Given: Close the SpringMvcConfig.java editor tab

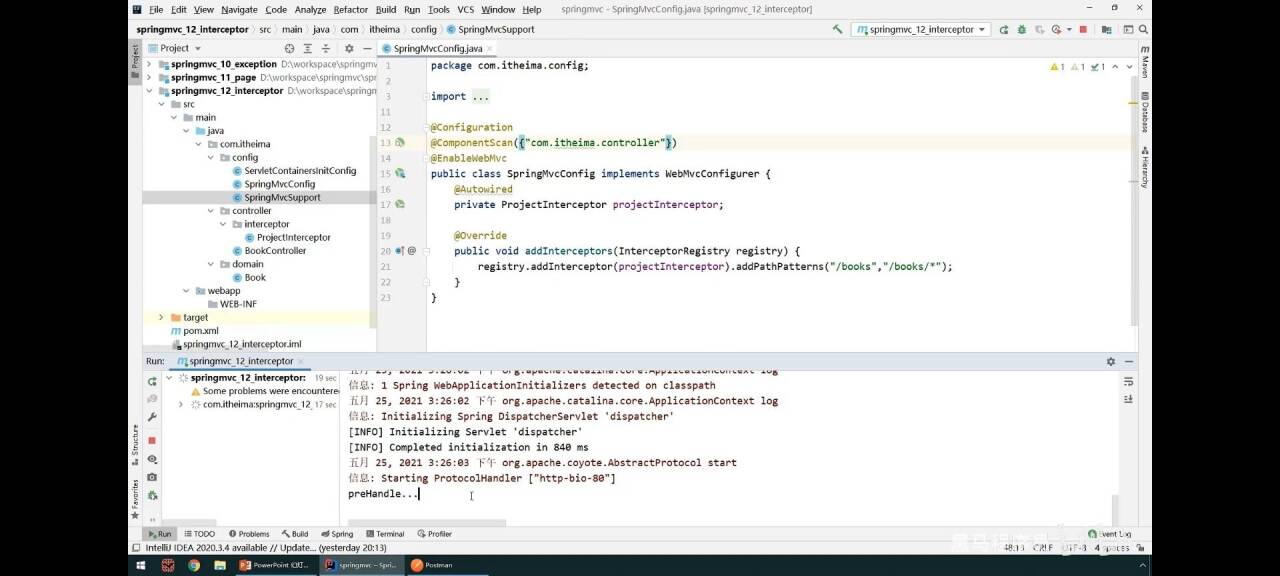Looking at the screenshot, I should point(491,48).
